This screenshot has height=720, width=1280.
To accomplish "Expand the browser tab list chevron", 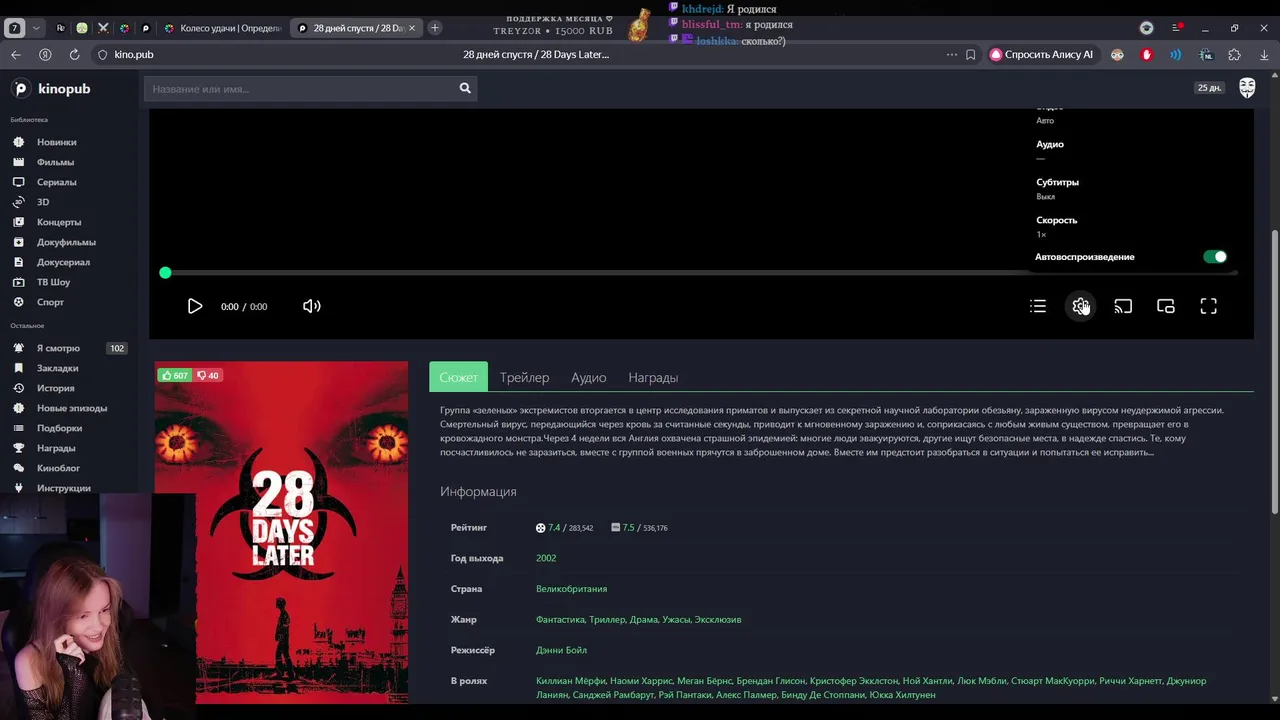I will 36,28.
